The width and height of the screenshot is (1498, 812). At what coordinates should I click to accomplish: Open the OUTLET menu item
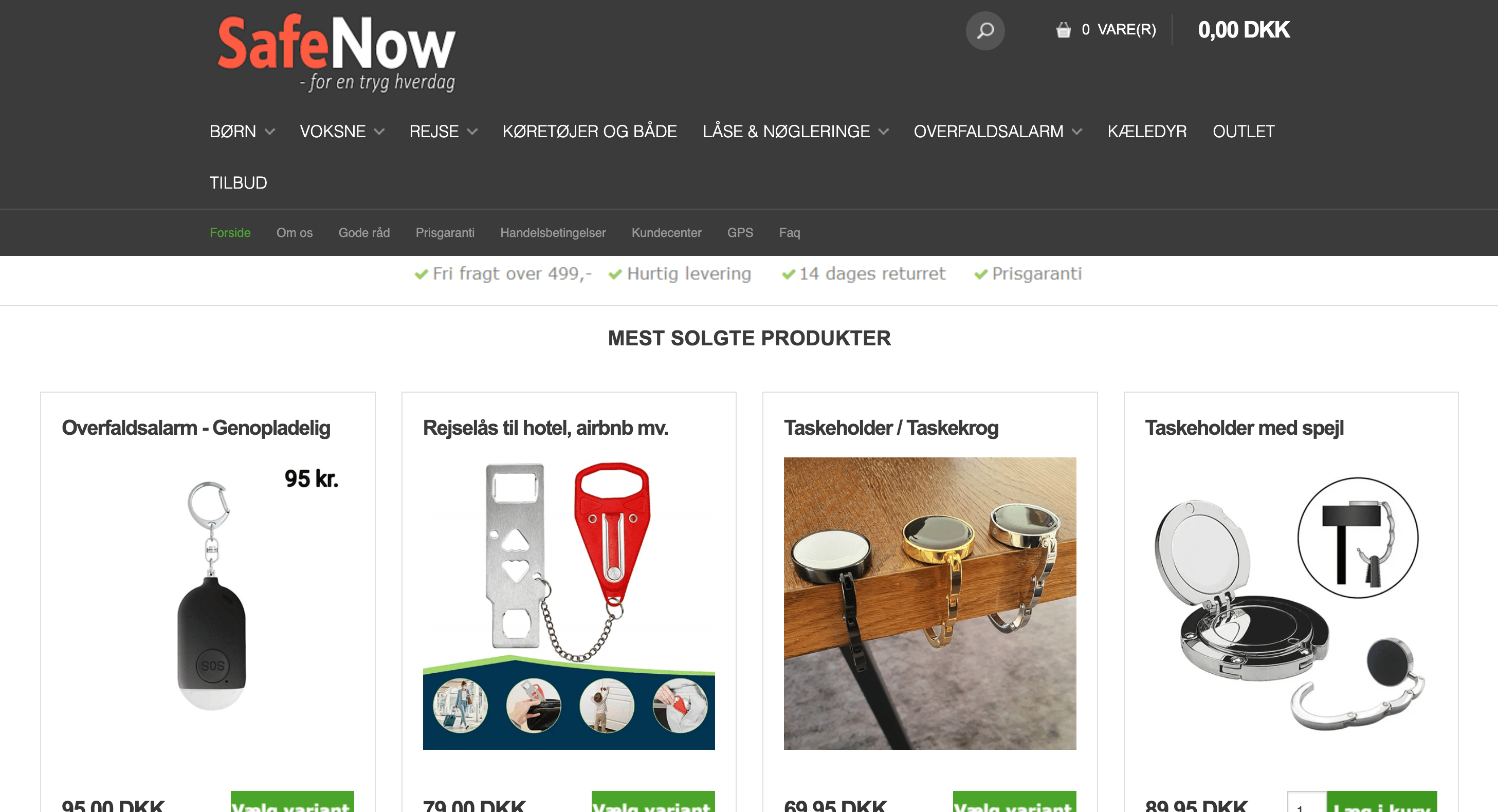click(x=1244, y=132)
